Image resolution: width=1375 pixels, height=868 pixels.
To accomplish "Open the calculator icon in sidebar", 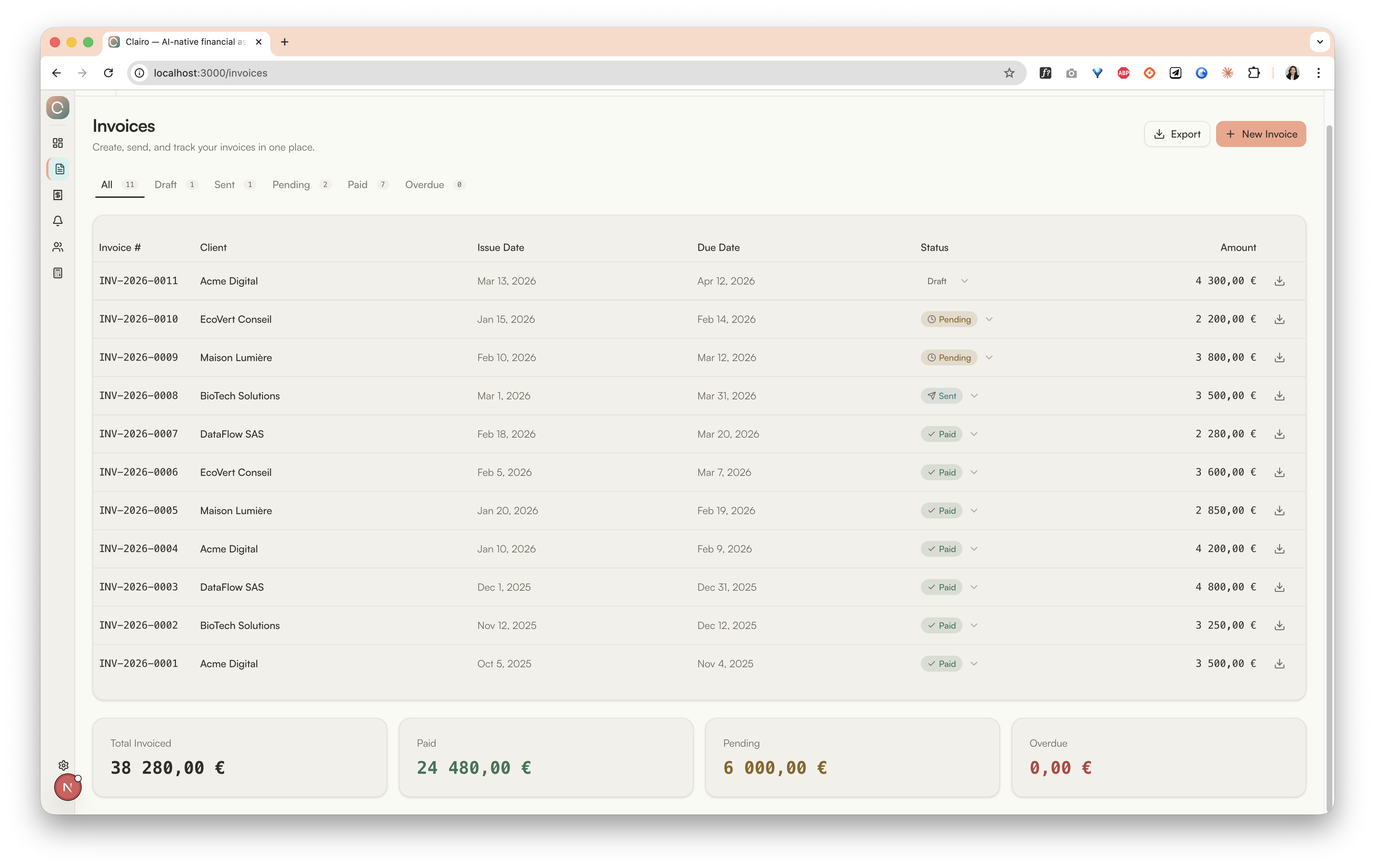I will pos(58,273).
